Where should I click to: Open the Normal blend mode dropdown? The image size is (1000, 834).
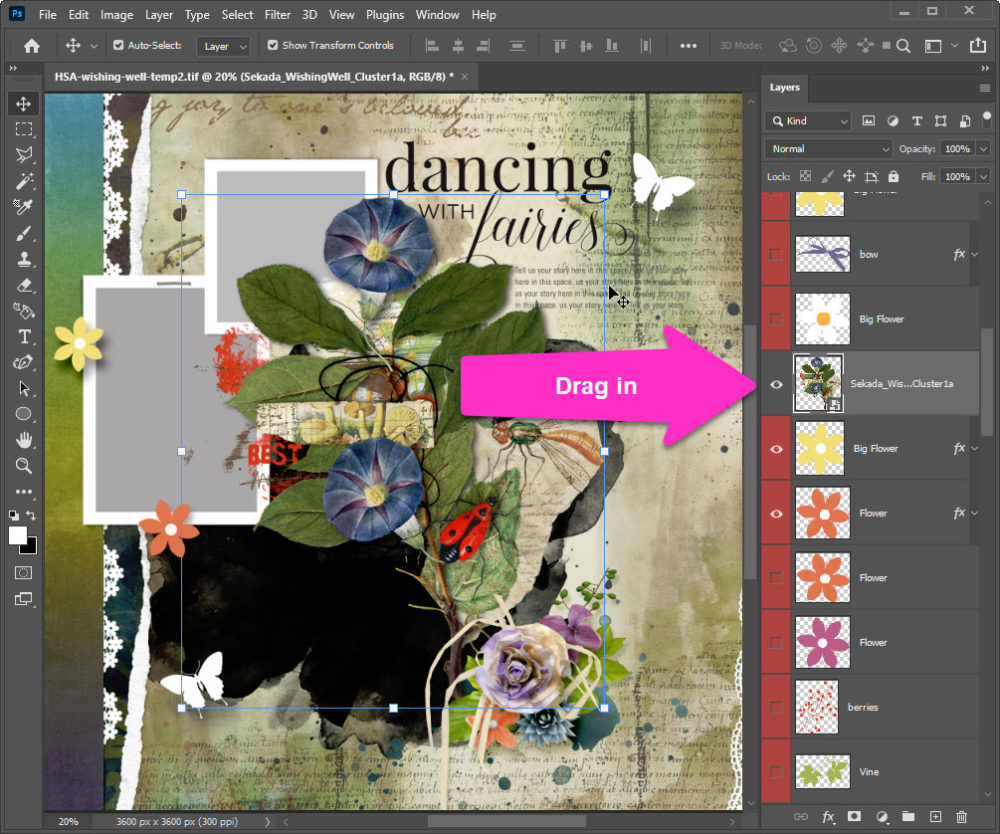coord(828,149)
